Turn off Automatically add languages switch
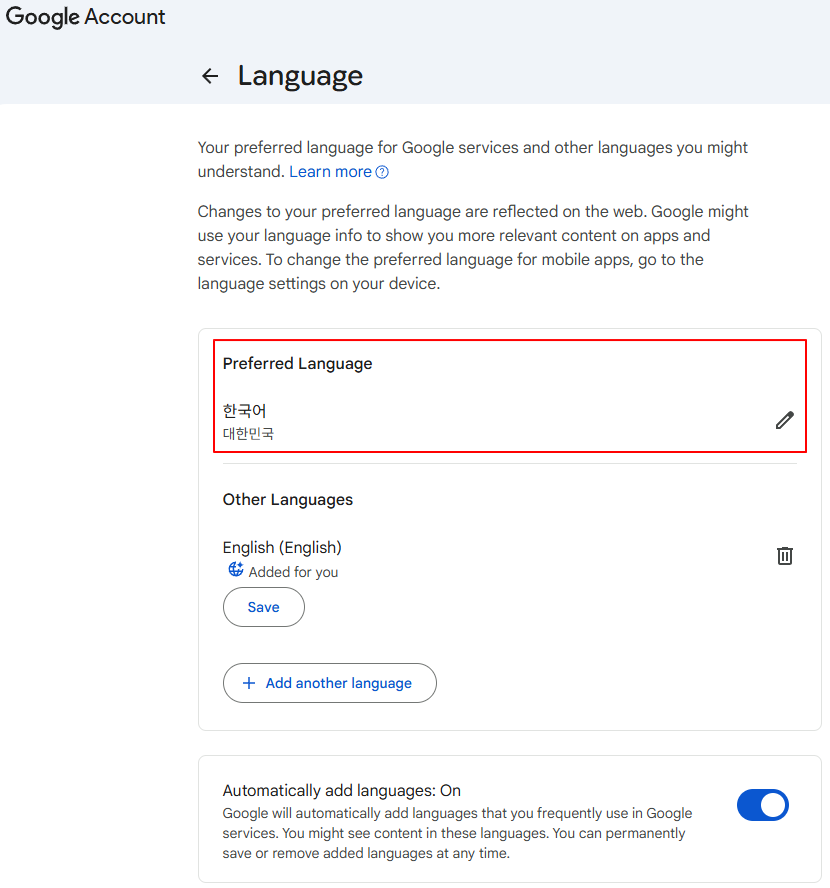The width and height of the screenshot is (830, 888). [x=762, y=805]
